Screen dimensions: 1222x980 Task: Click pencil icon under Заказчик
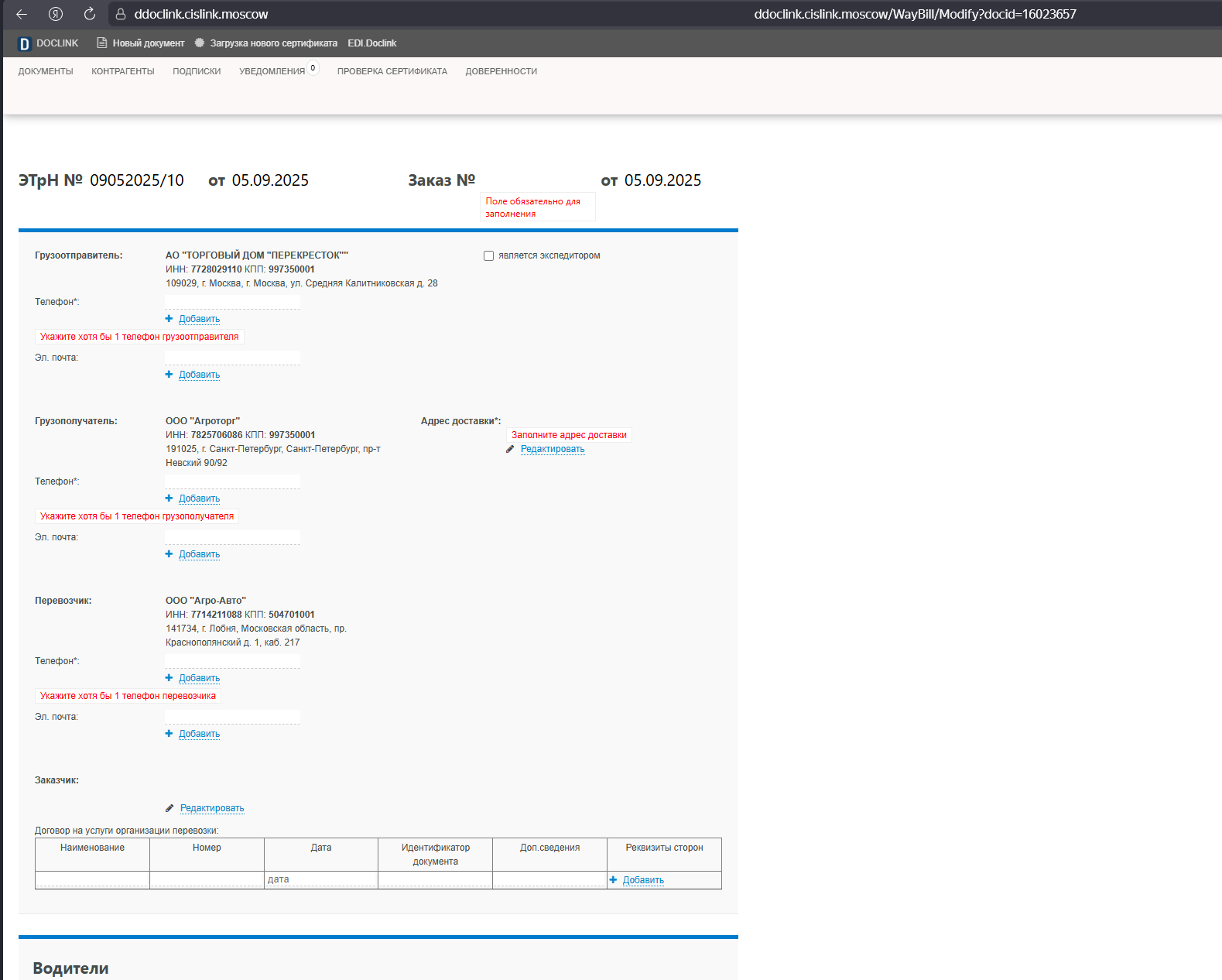point(169,808)
